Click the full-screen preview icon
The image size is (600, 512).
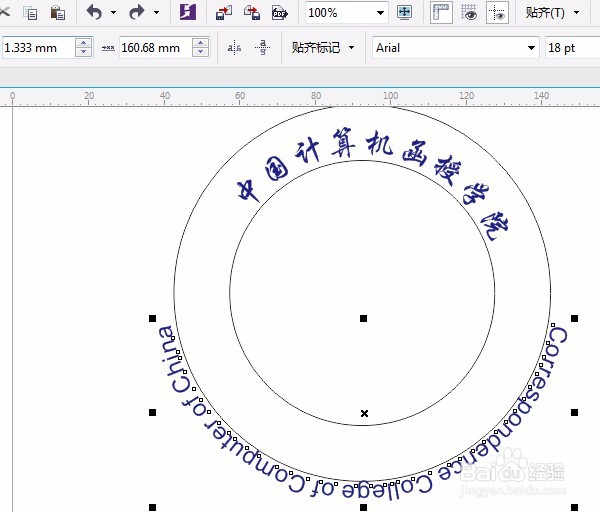[404, 13]
